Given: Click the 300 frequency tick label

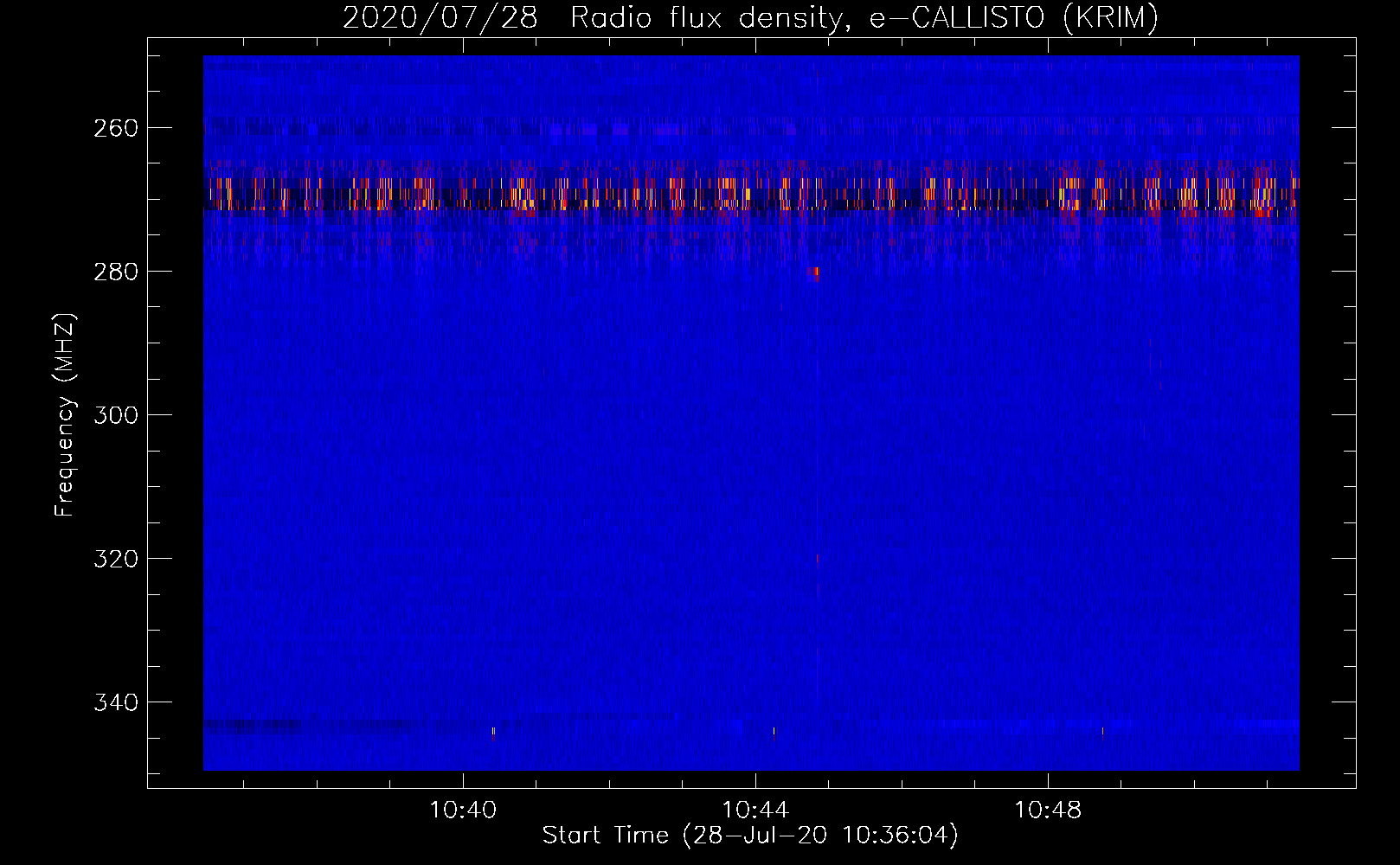Looking at the screenshot, I should [116, 415].
